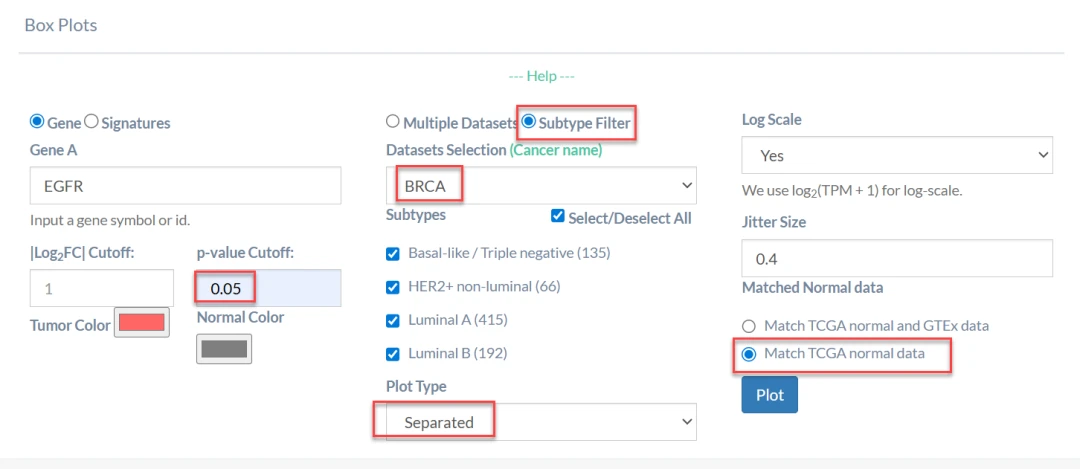
Task: Uncheck the Luminal B subtype
Action: point(393,353)
